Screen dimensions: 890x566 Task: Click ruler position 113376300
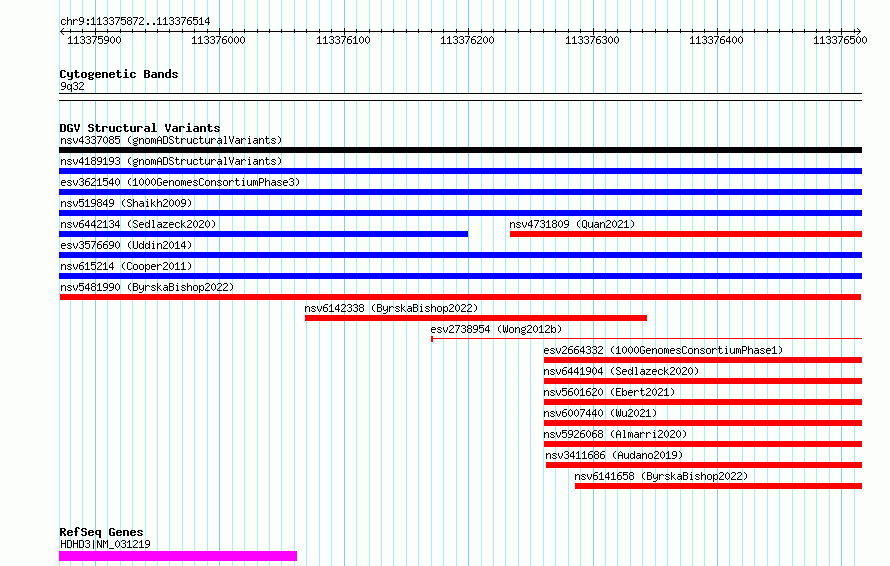[x=592, y=40]
